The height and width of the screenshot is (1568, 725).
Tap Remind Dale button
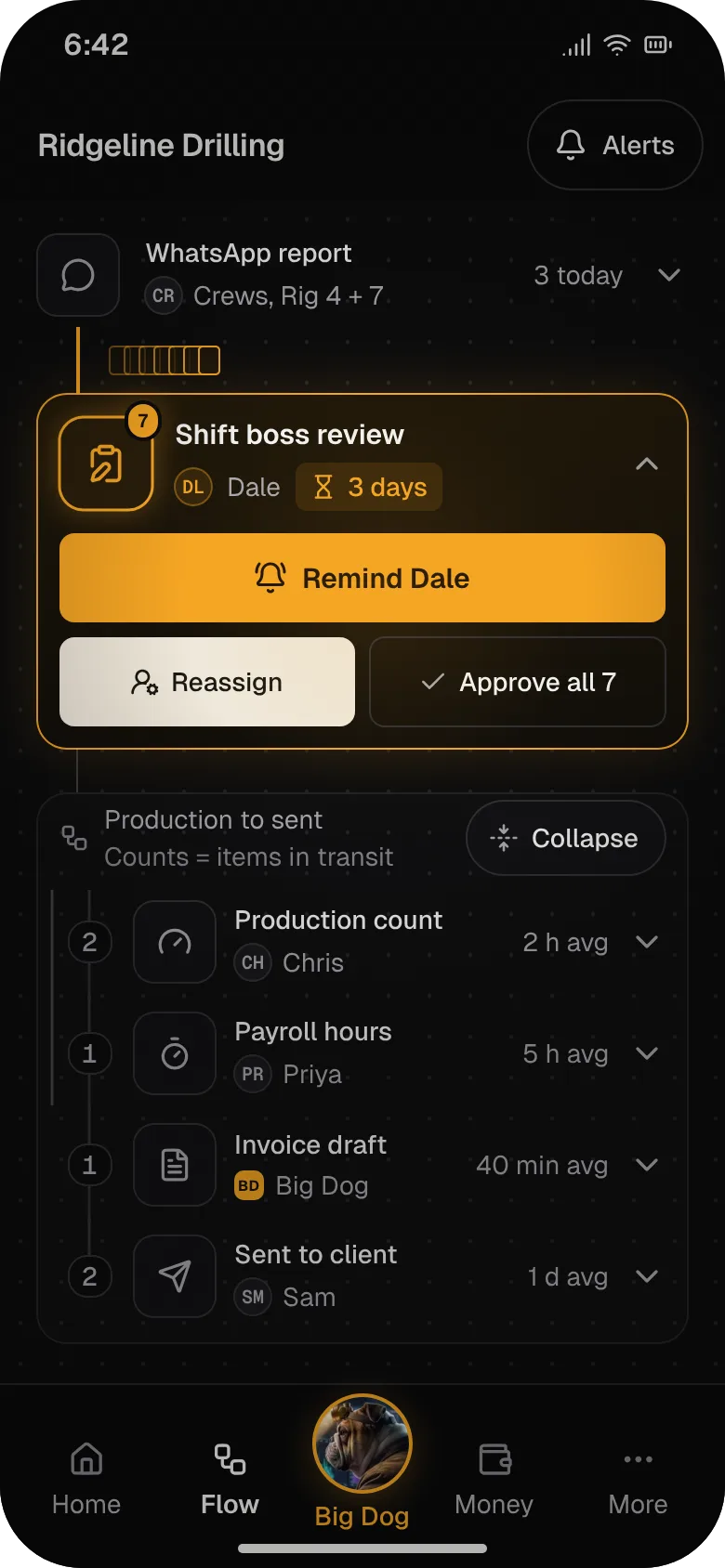[362, 578]
